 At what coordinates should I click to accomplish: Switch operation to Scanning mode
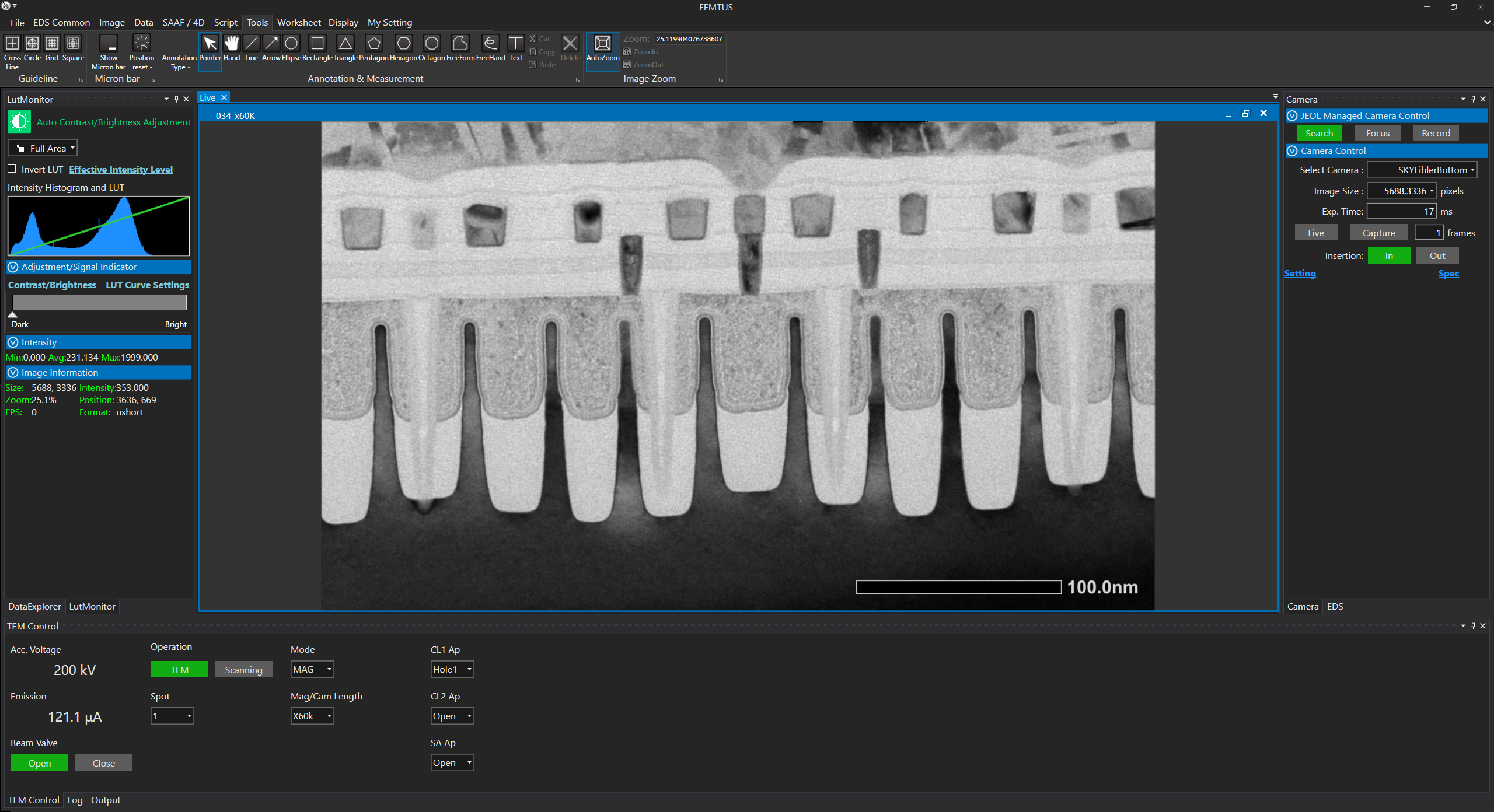(243, 670)
